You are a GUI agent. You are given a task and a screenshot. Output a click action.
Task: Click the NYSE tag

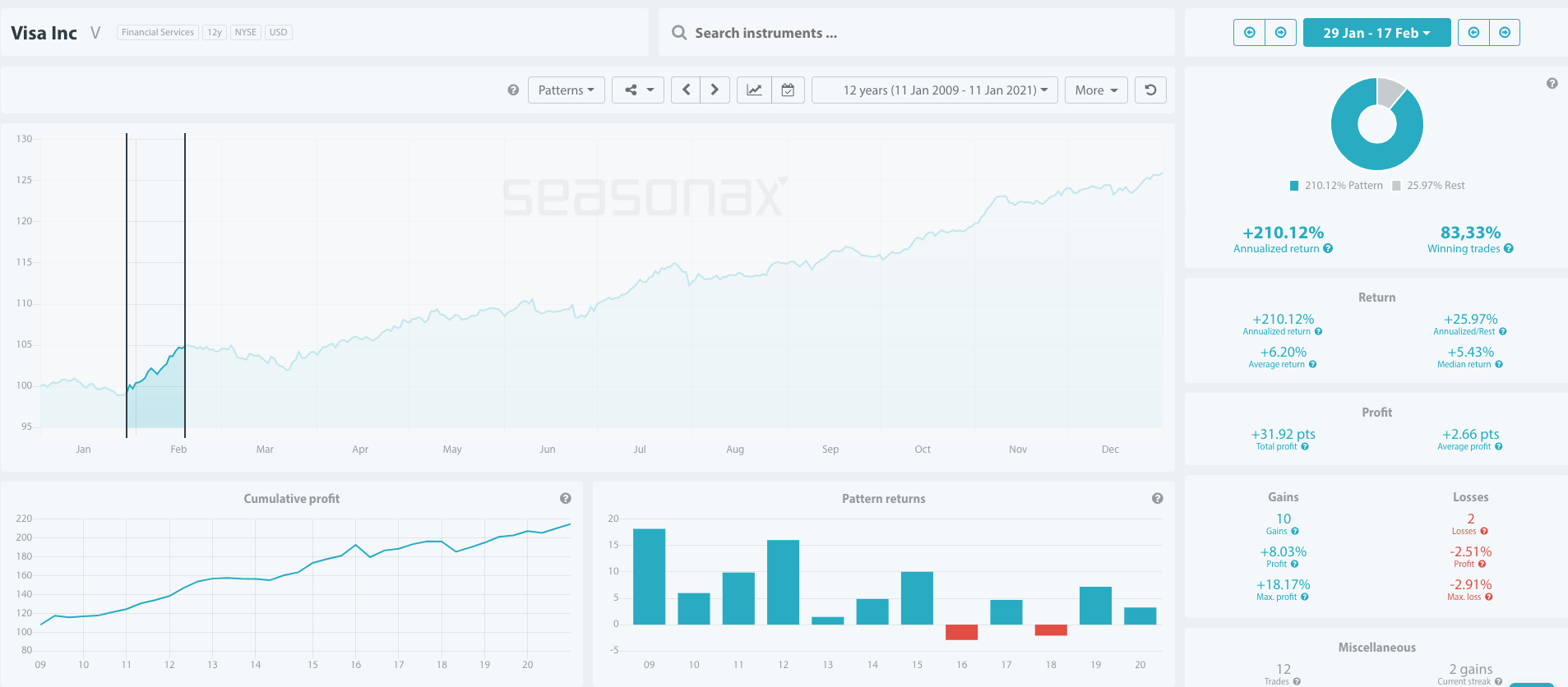(x=246, y=32)
